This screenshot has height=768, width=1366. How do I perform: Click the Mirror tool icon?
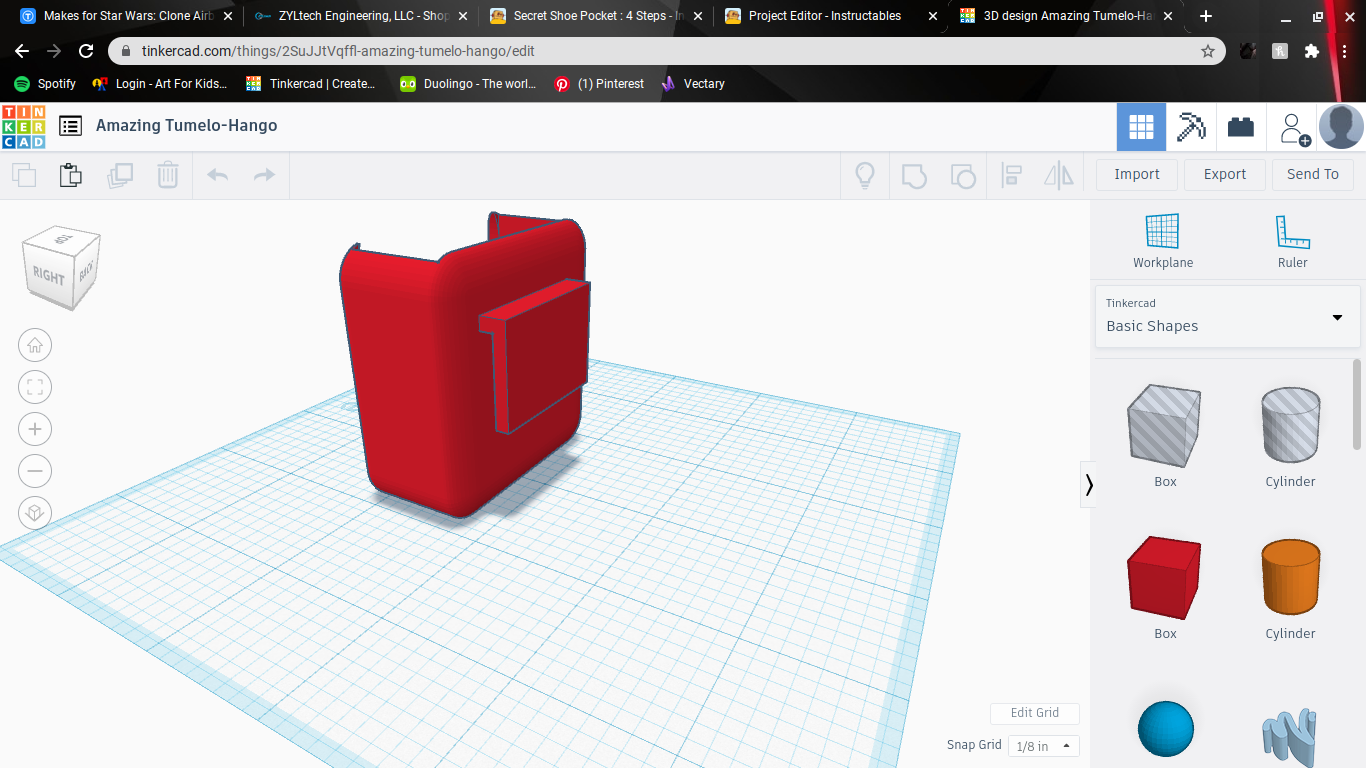(1058, 175)
